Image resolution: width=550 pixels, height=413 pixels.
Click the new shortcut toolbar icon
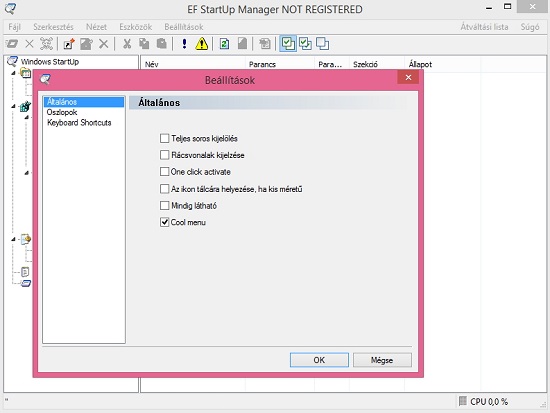[69, 44]
